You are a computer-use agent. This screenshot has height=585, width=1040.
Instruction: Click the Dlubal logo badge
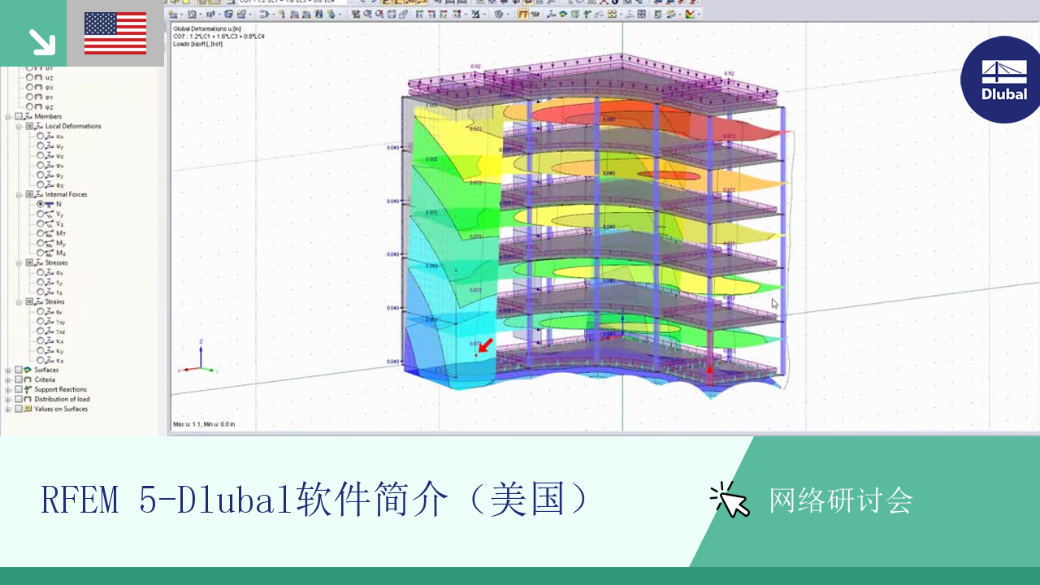[x=1002, y=80]
